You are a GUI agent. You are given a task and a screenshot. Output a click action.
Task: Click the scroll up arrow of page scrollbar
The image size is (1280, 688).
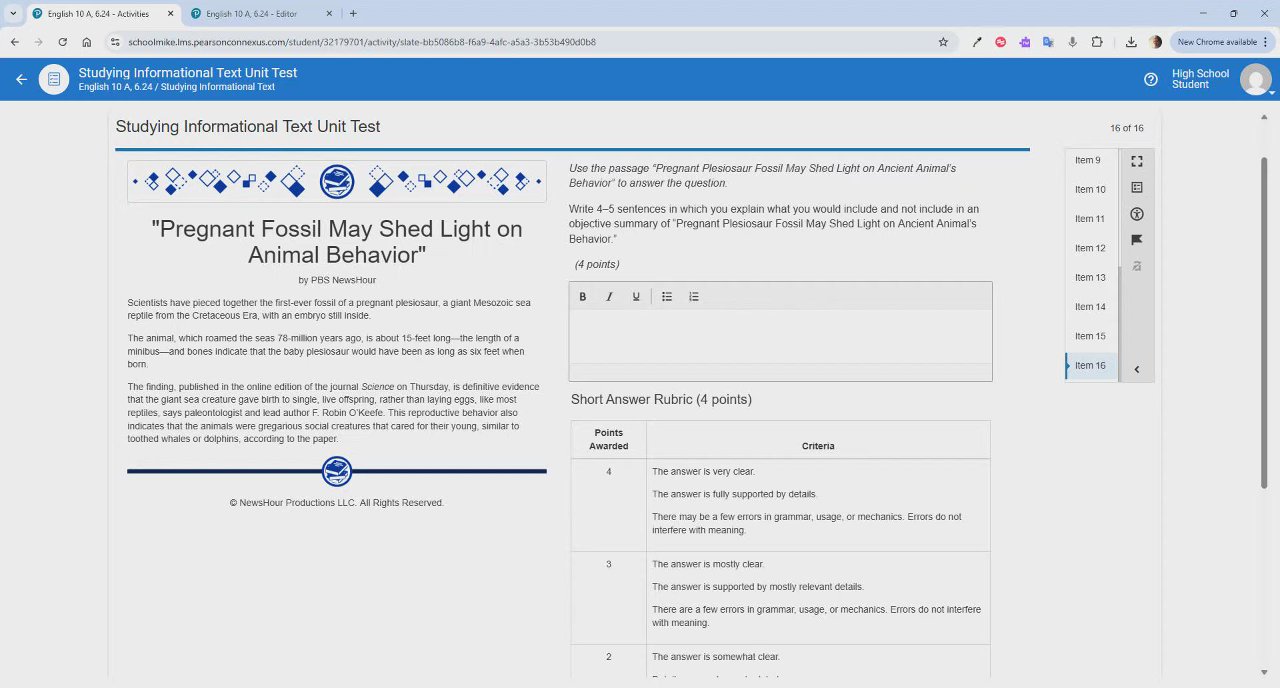[x=1264, y=118]
